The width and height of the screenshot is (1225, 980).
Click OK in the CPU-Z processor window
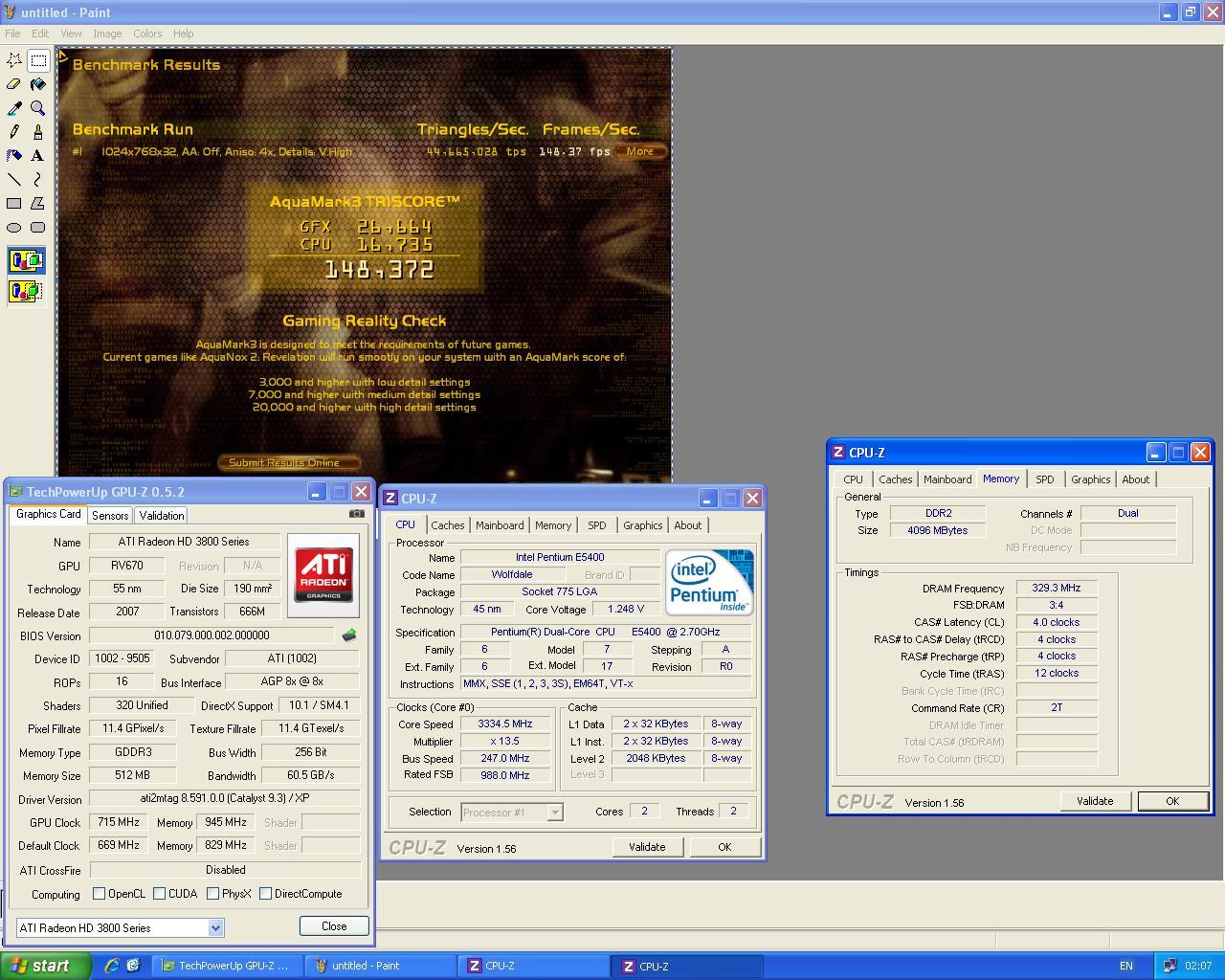[724, 847]
